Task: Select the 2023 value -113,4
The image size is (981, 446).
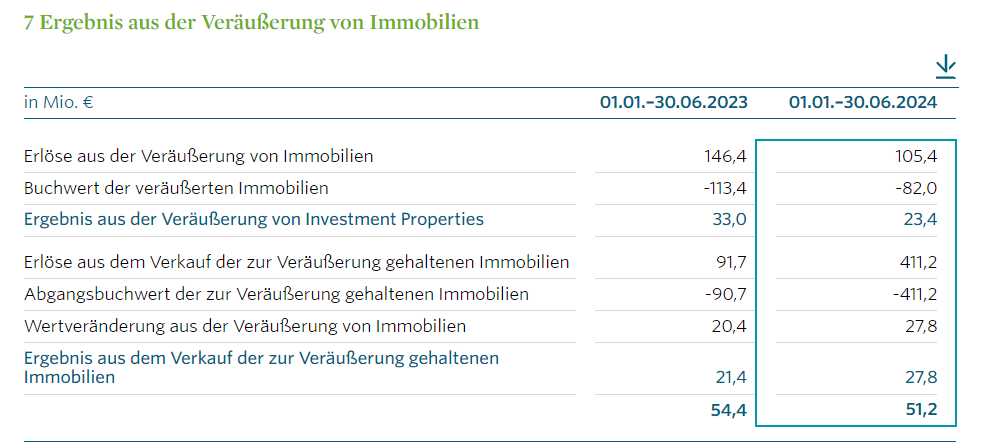Action: click(723, 188)
